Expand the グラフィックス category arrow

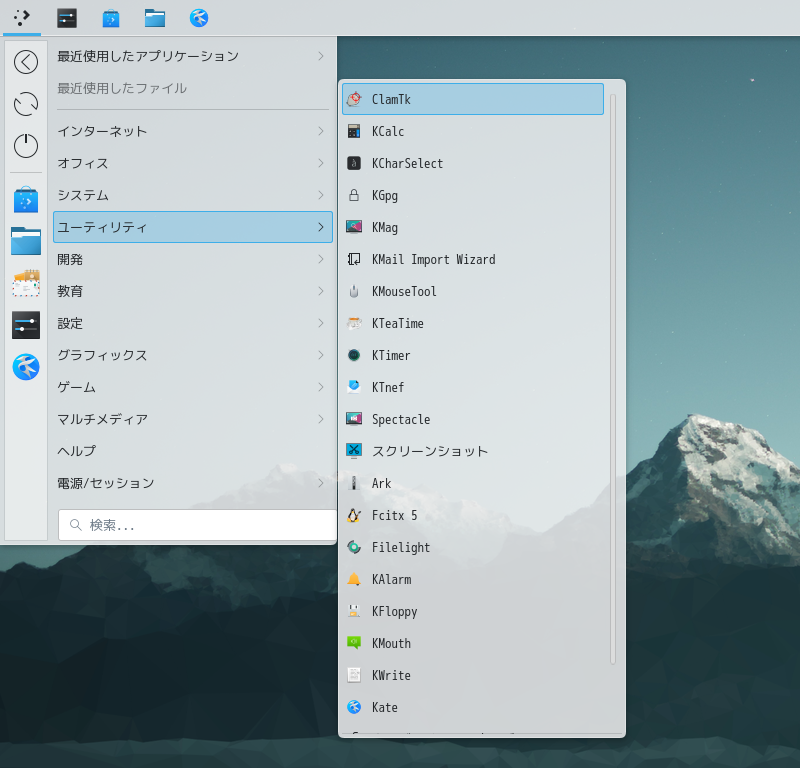(321, 355)
